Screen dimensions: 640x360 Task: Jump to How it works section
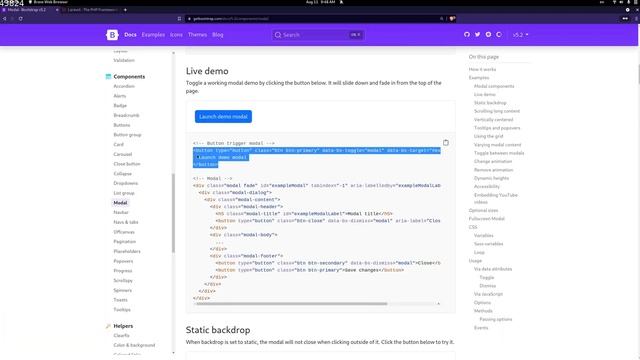click(x=482, y=69)
